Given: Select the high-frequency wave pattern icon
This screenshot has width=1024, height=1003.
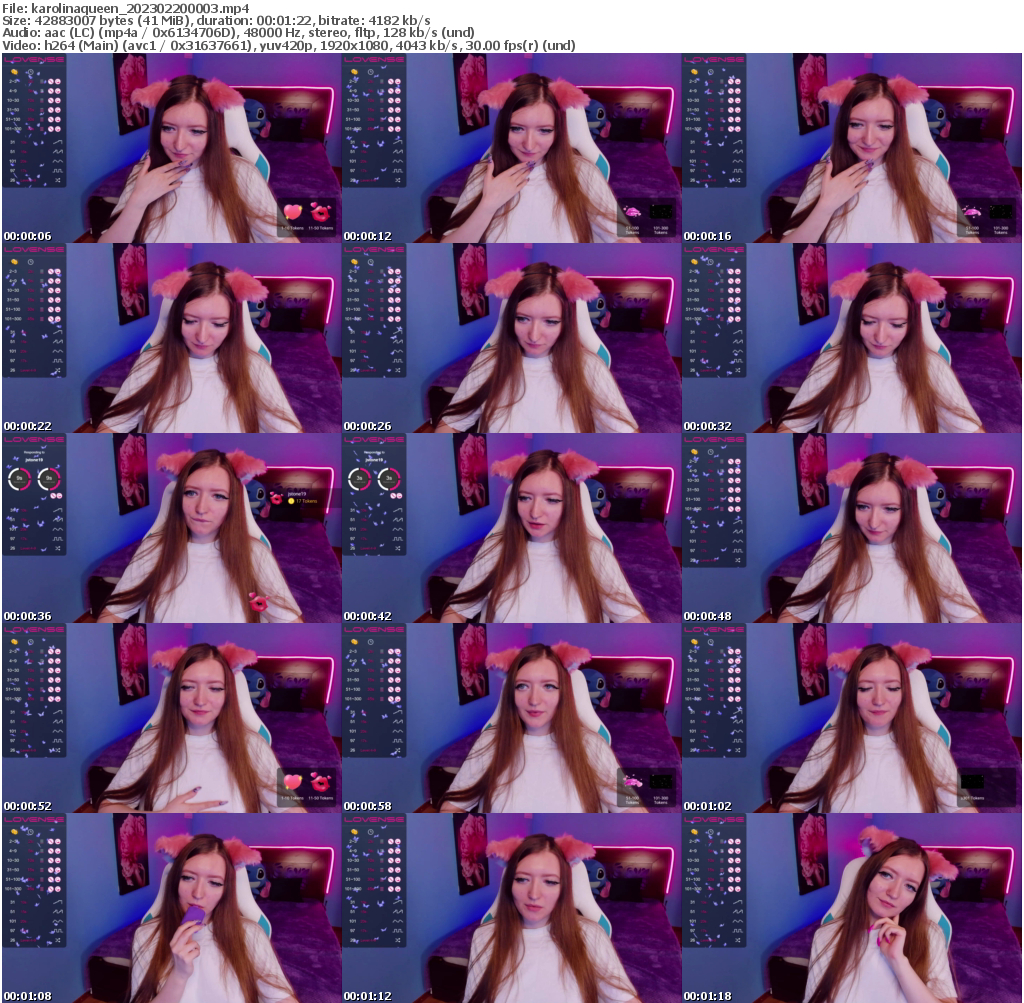Looking at the screenshot, I should coord(57,151).
